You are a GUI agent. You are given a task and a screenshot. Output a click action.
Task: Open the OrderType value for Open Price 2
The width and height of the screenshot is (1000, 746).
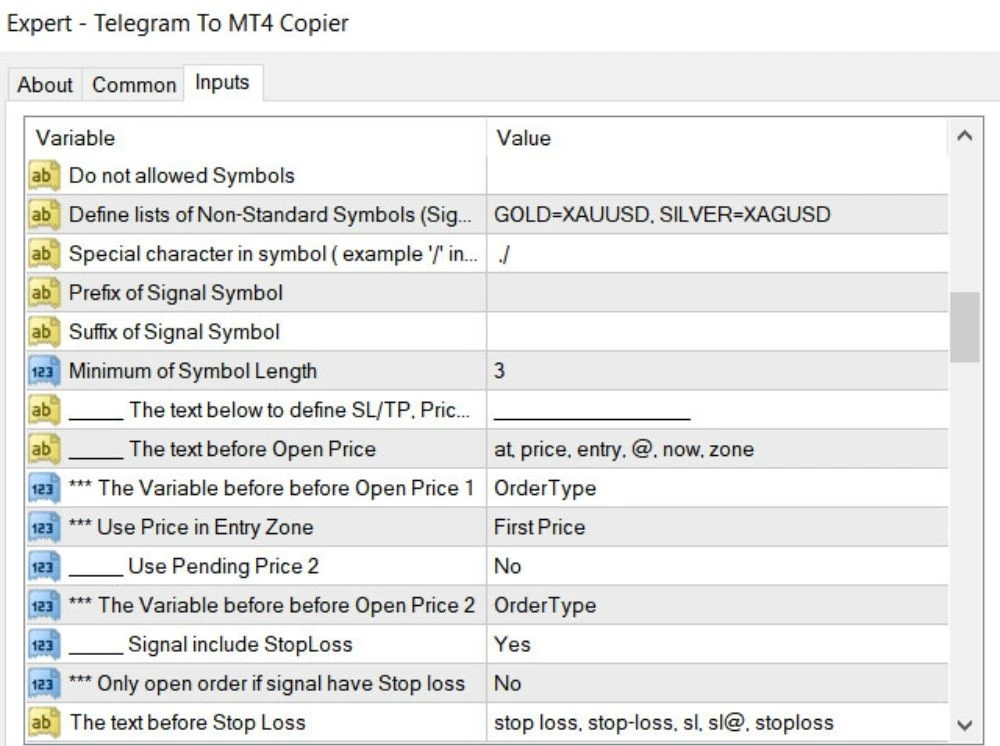[x=717, y=605]
